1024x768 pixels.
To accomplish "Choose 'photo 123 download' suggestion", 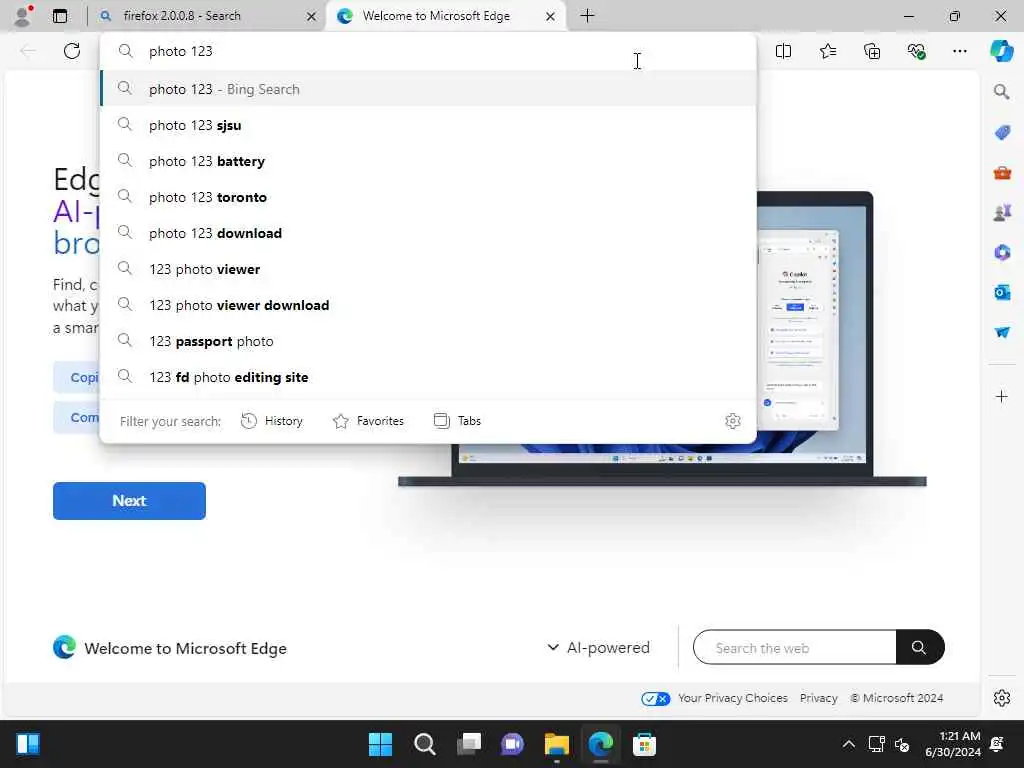I will [x=428, y=232].
